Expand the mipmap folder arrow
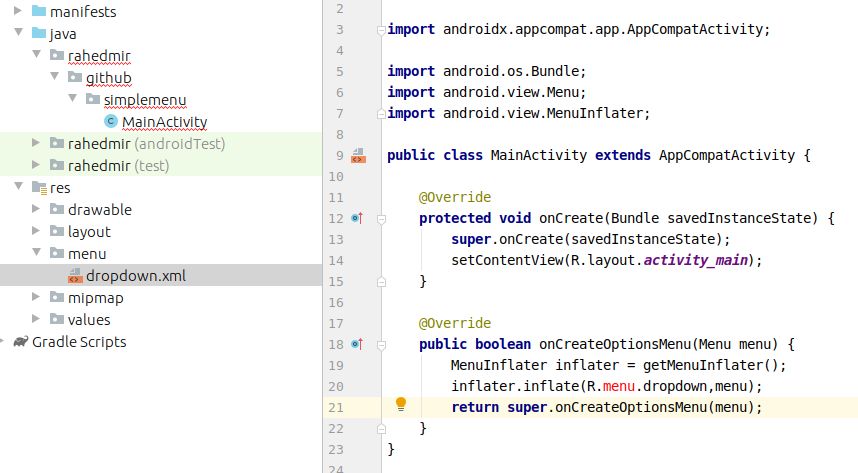 click(36, 296)
